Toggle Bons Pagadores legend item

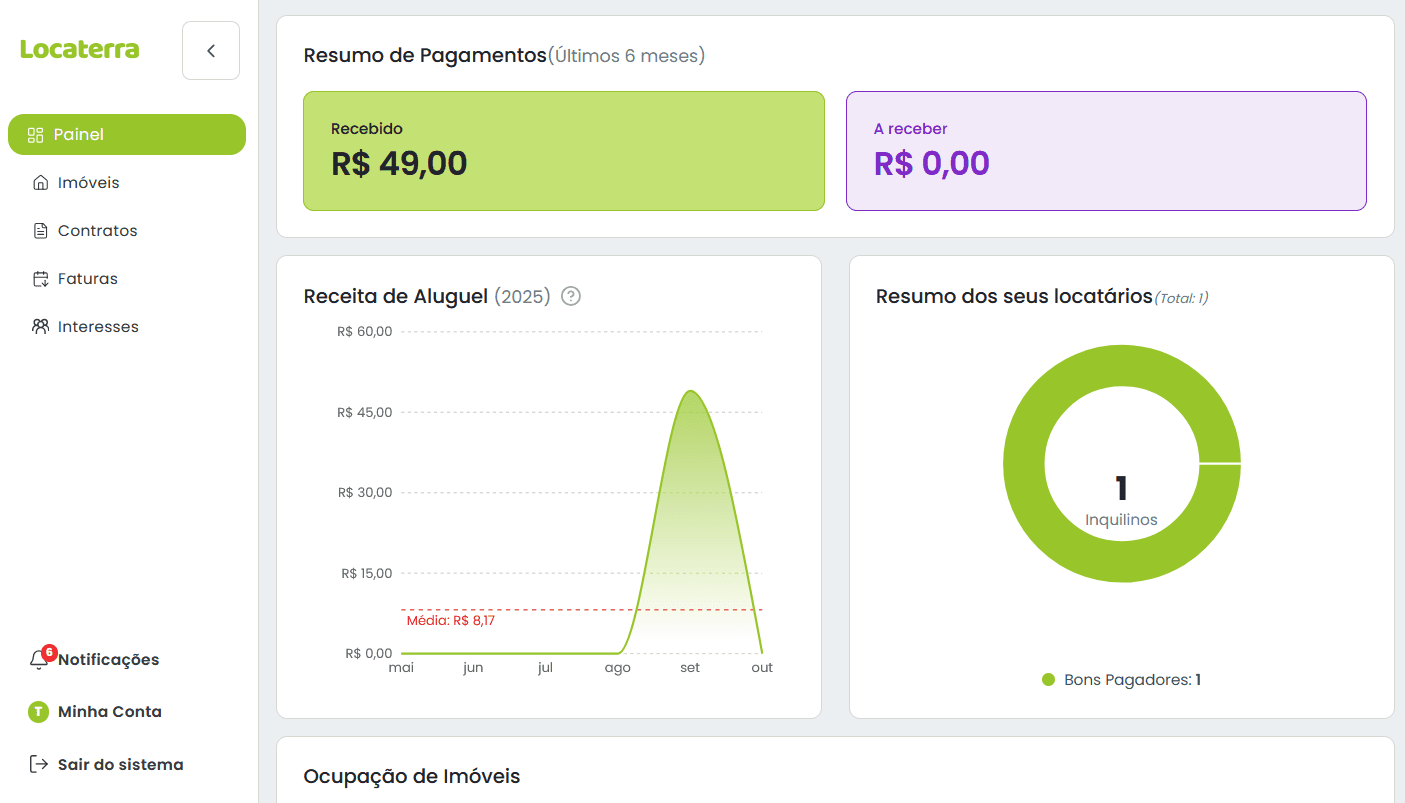pyautogui.click(x=1121, y=680)
